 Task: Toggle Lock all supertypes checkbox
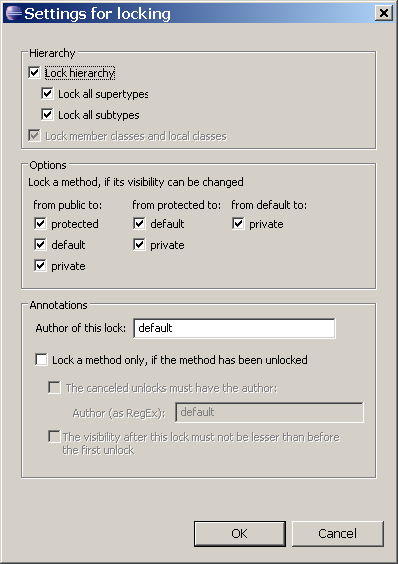(x=47, y=94)
